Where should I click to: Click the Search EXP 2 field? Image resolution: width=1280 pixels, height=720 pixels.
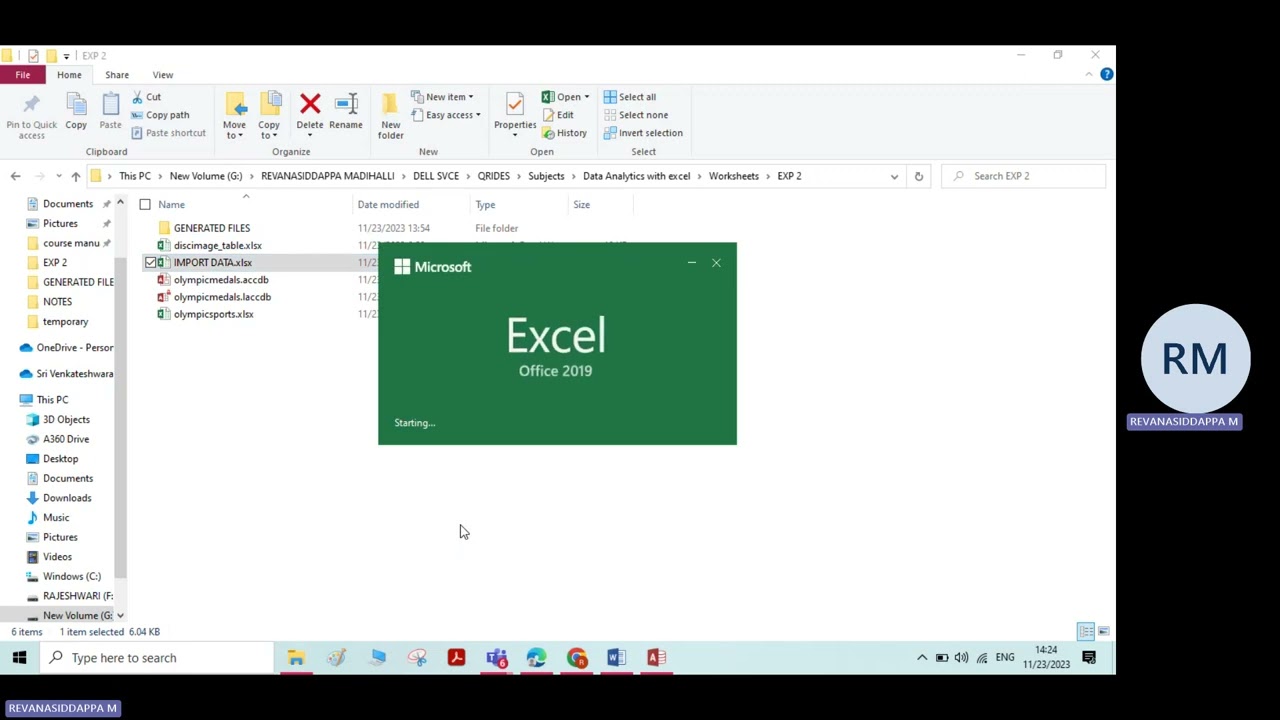click(1023, 176)
